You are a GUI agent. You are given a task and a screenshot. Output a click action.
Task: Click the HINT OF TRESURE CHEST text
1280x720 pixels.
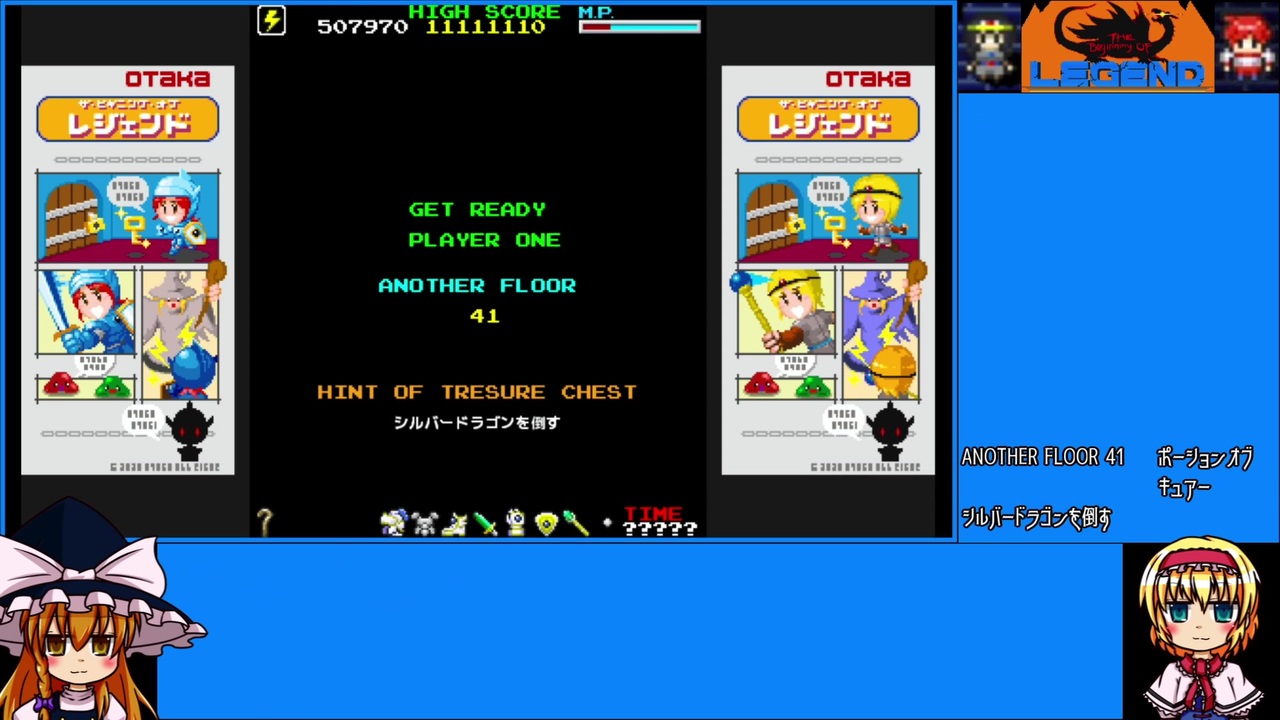(477, 391)
